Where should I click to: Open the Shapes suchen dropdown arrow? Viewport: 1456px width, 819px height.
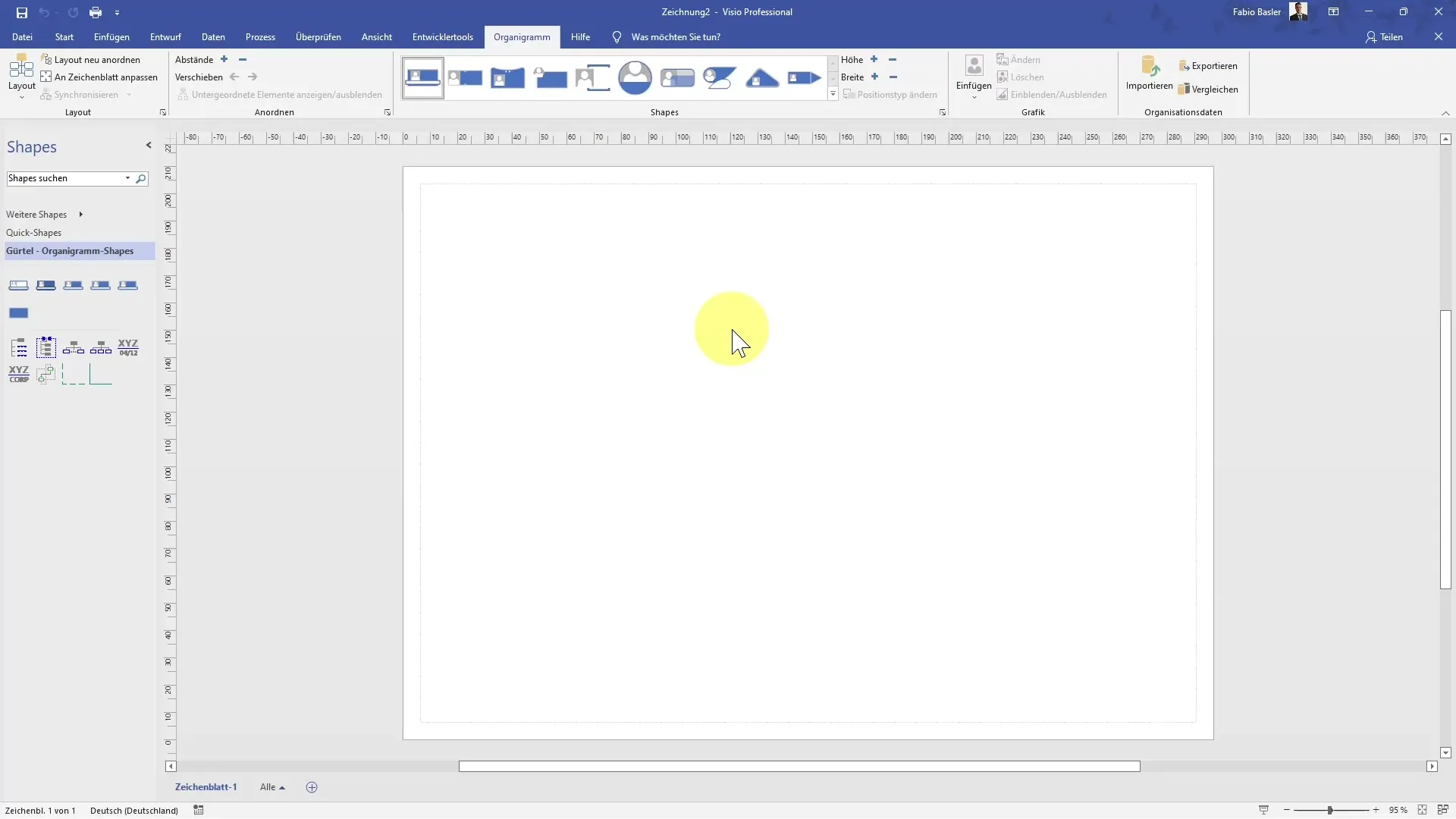[127, 178]
